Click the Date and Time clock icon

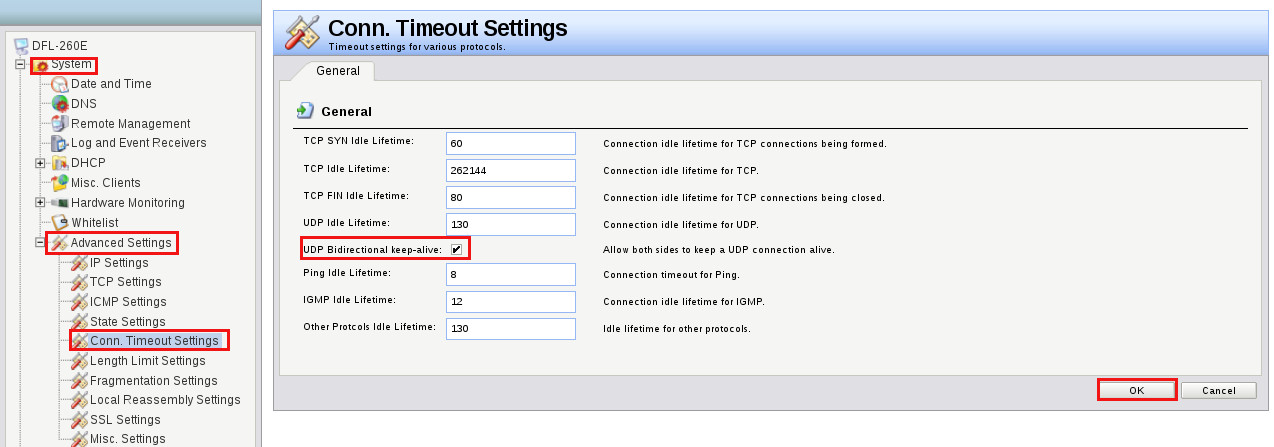click(x=60, y=84)
